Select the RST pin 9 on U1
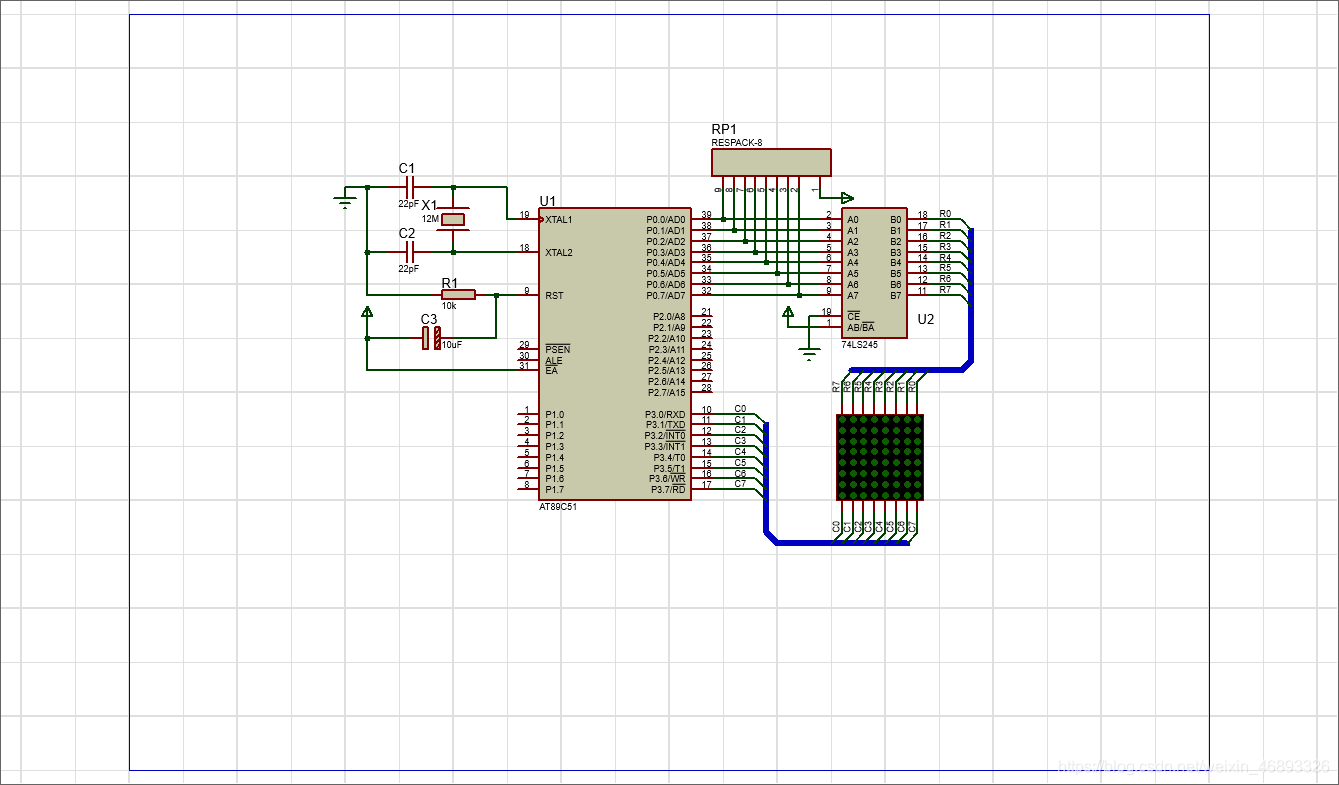This screenshot has height=785, width=1339. pyautogui.click(x=528, y=295)
